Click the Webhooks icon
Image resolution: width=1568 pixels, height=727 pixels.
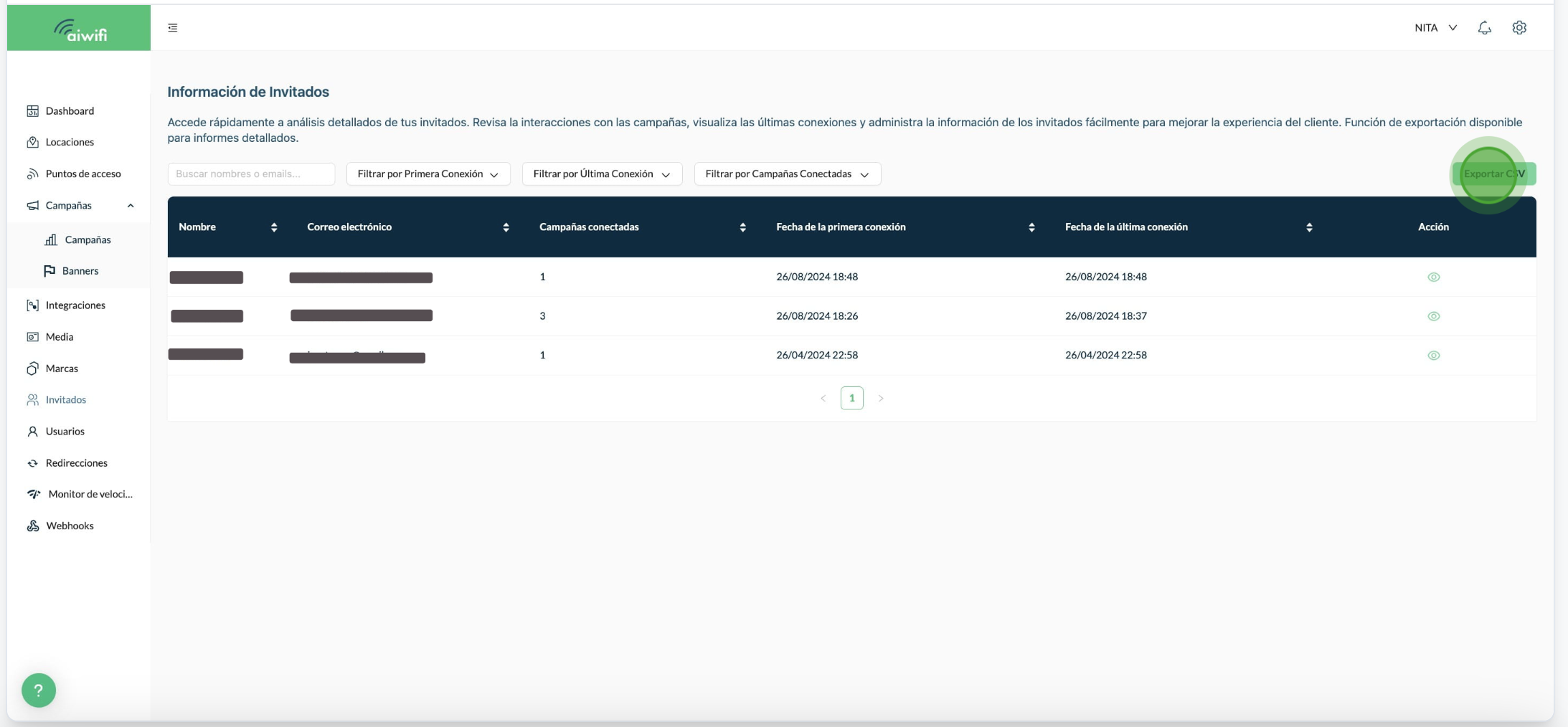coord(33,526)
